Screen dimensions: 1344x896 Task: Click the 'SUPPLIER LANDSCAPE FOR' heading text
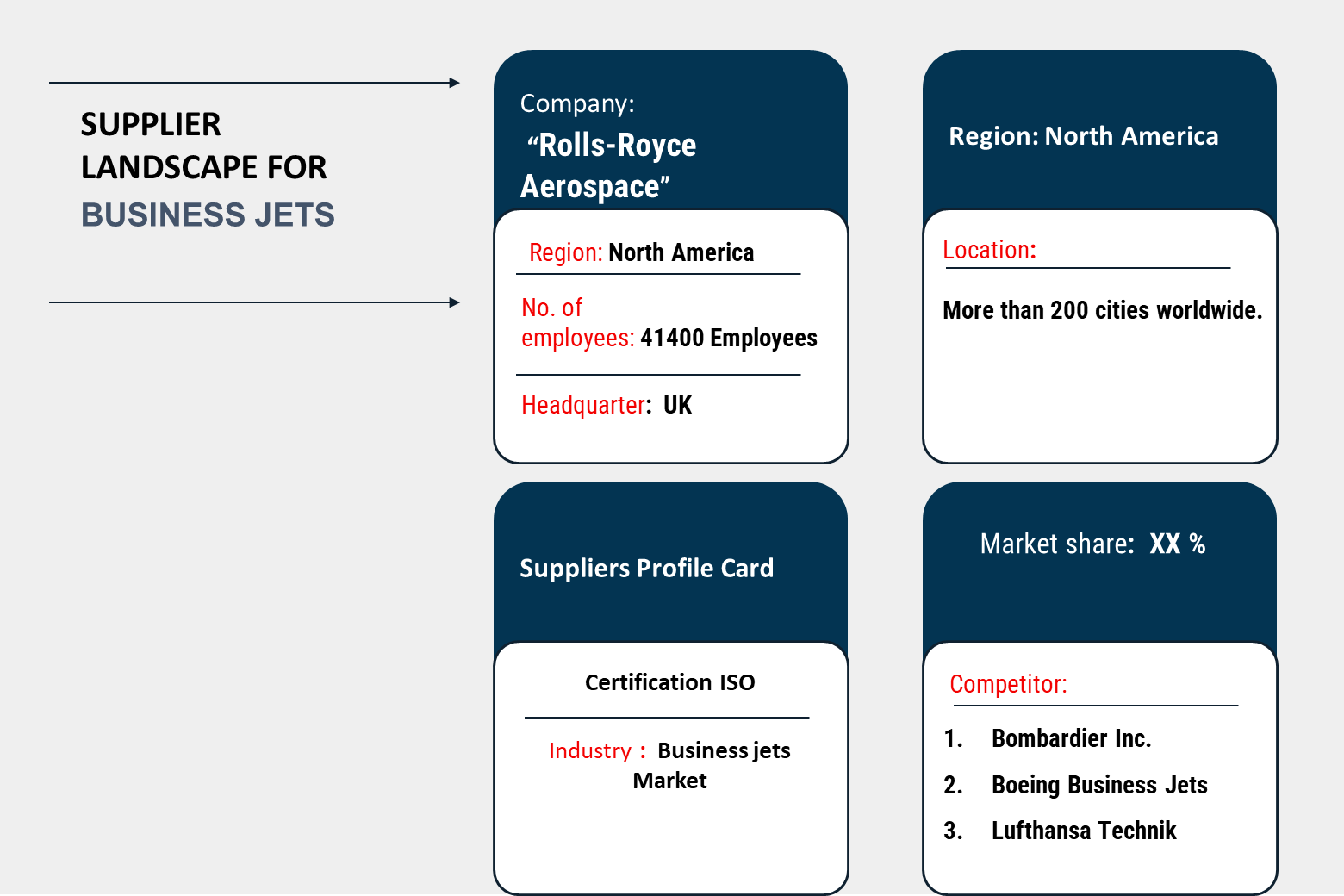tap(204, 146)
